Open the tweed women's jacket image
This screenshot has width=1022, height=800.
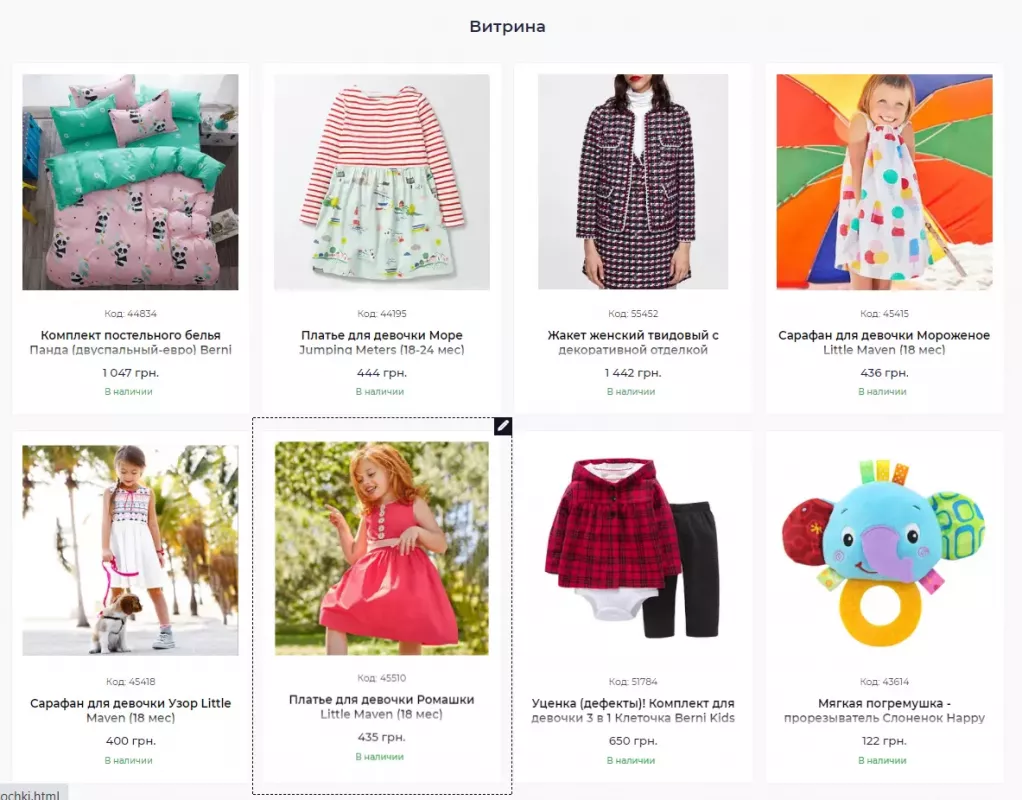[633, 182]
